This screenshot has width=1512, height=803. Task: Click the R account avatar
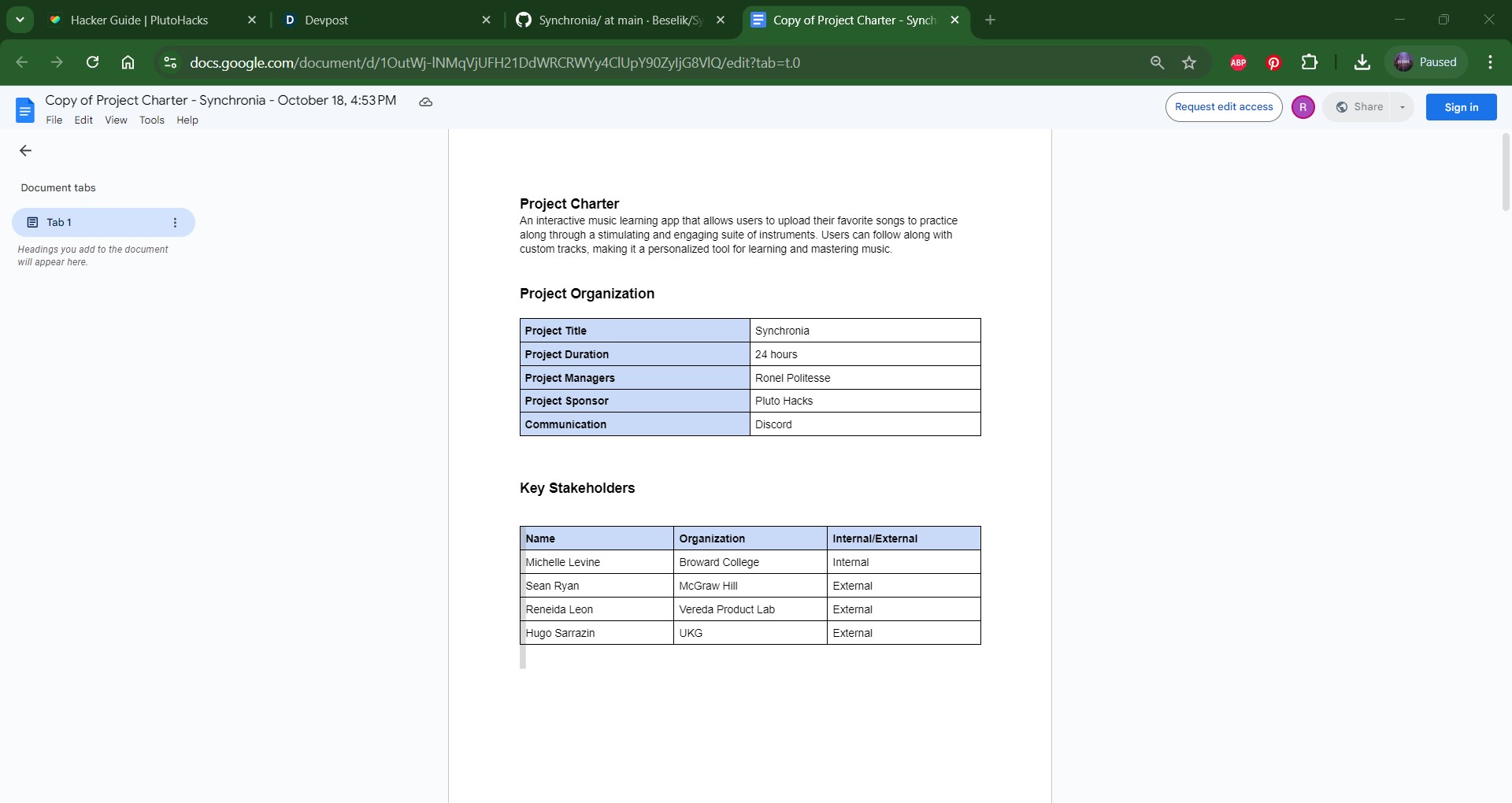pyautogui.click(x=1303, y=107)
